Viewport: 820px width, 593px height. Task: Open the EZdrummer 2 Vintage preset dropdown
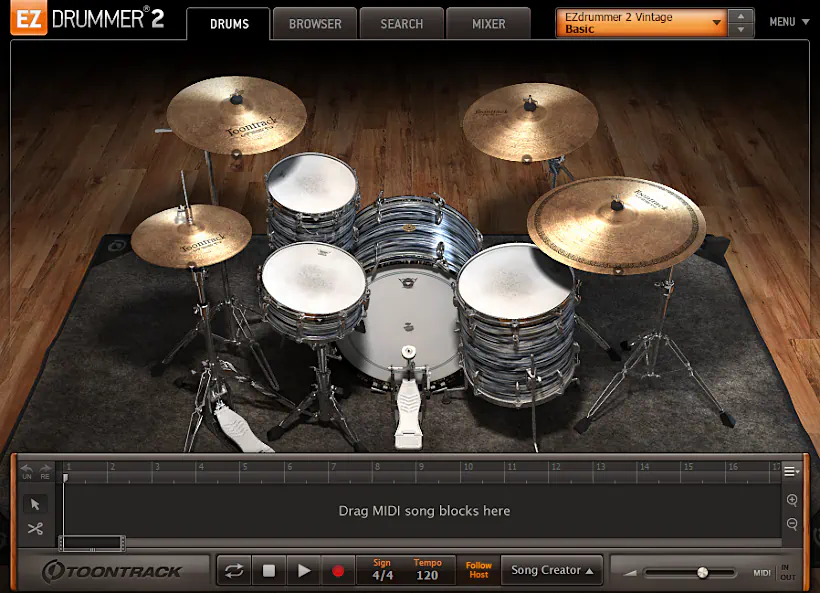point(641,23)
